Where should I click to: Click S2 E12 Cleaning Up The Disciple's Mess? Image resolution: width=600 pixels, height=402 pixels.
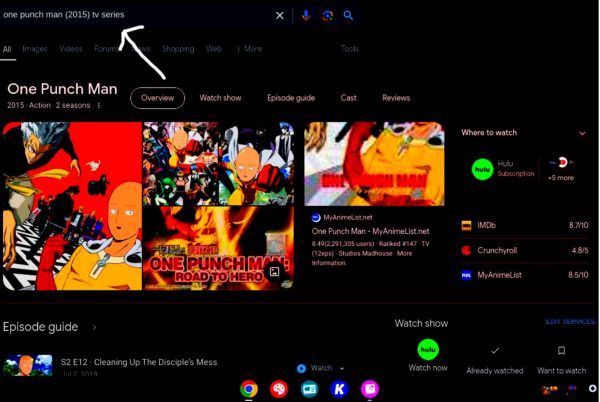139,362
